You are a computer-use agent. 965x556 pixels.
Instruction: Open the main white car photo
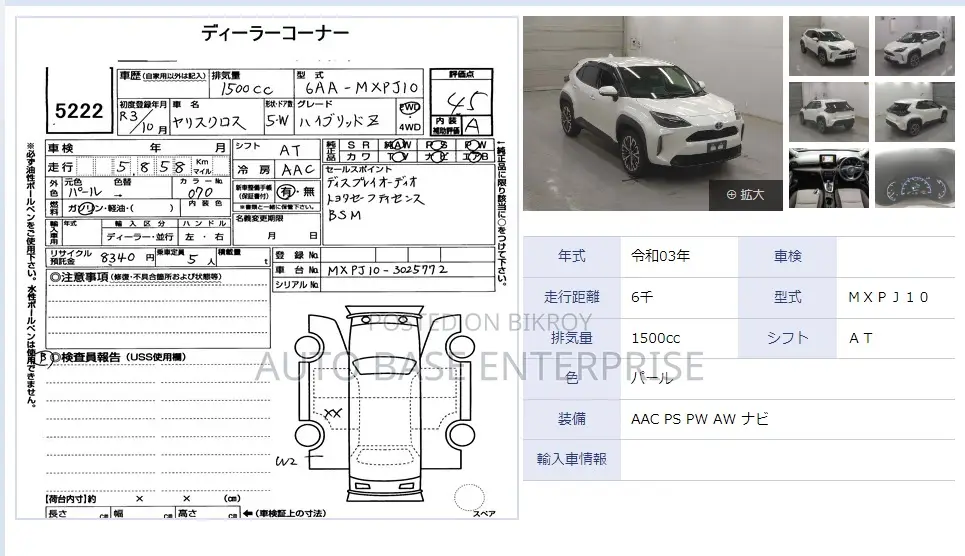pyautogui.click(x=653, y=113)
